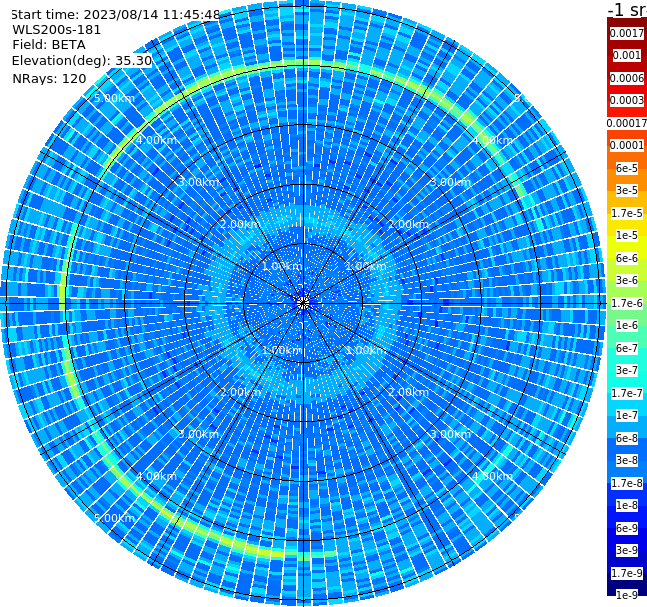Click the 2.00km range label in upper-right quadrant
Image resolution: width=647 pixels, height=607 pixels.
click(x=408, y=224)
